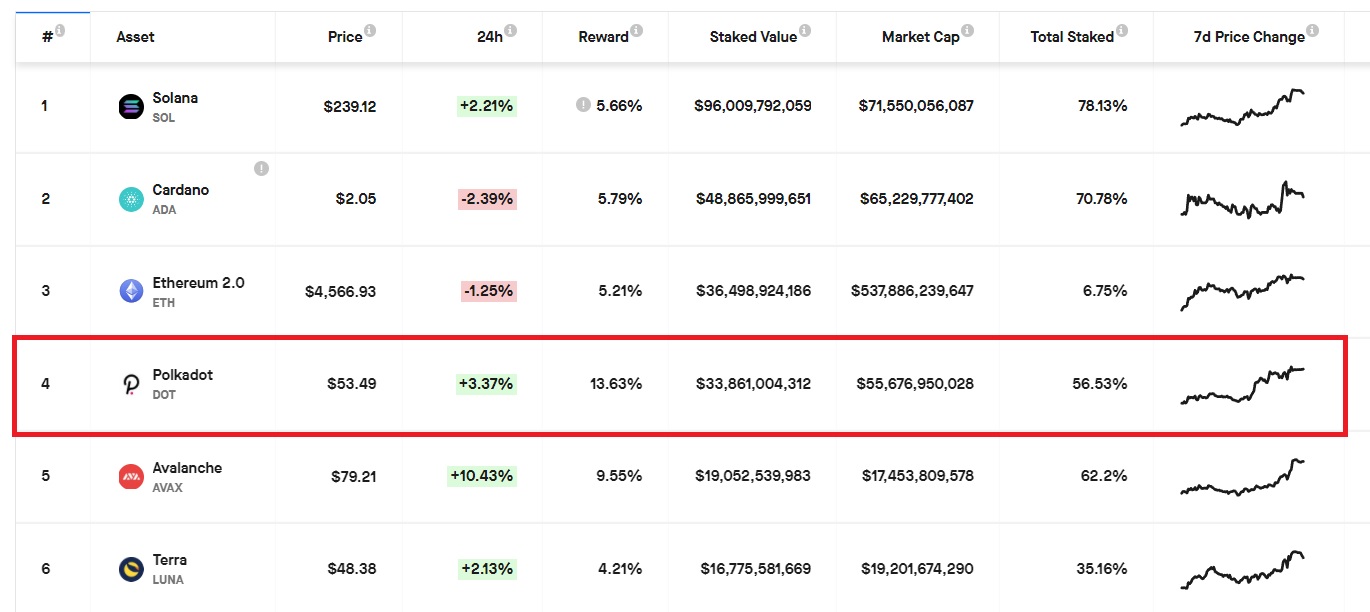The image size is (1370, 612).
Task: View Avalanche's 7d price change sparkline
Action: click(1243, 477)
